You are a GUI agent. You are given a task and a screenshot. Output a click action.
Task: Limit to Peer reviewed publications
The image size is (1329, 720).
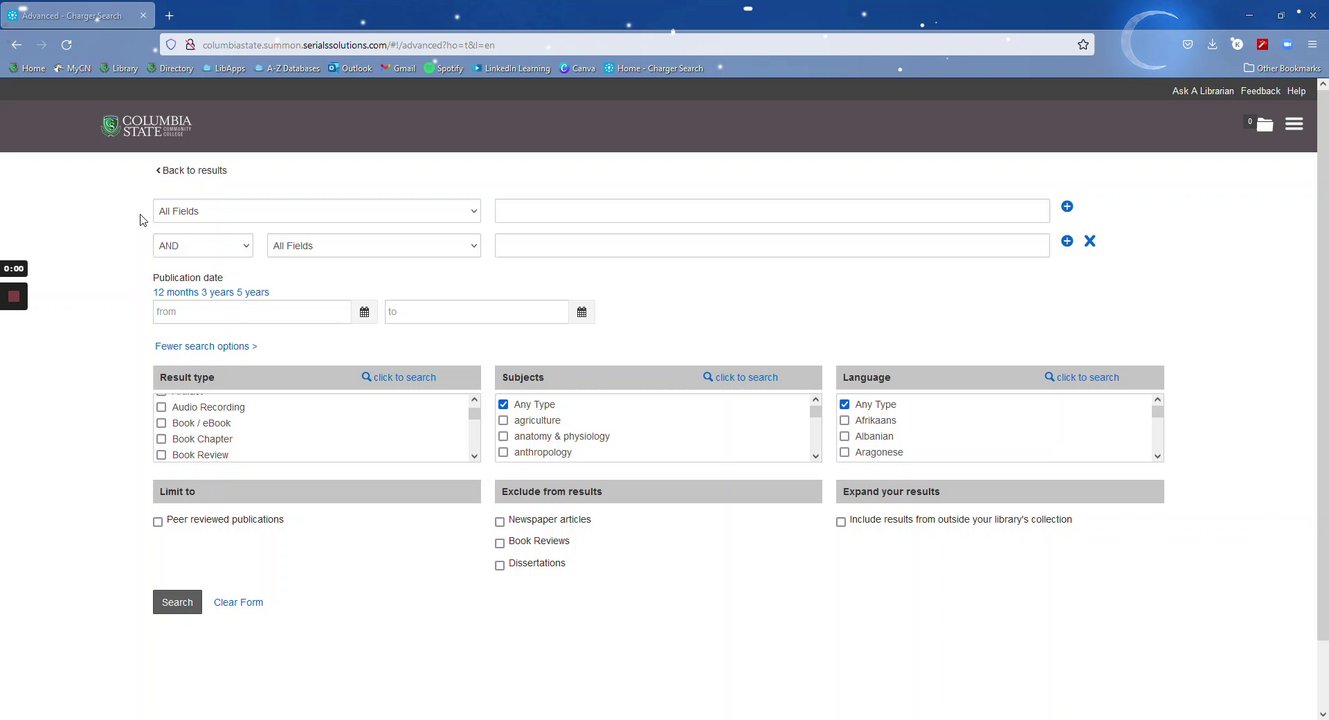pos(158,522)
